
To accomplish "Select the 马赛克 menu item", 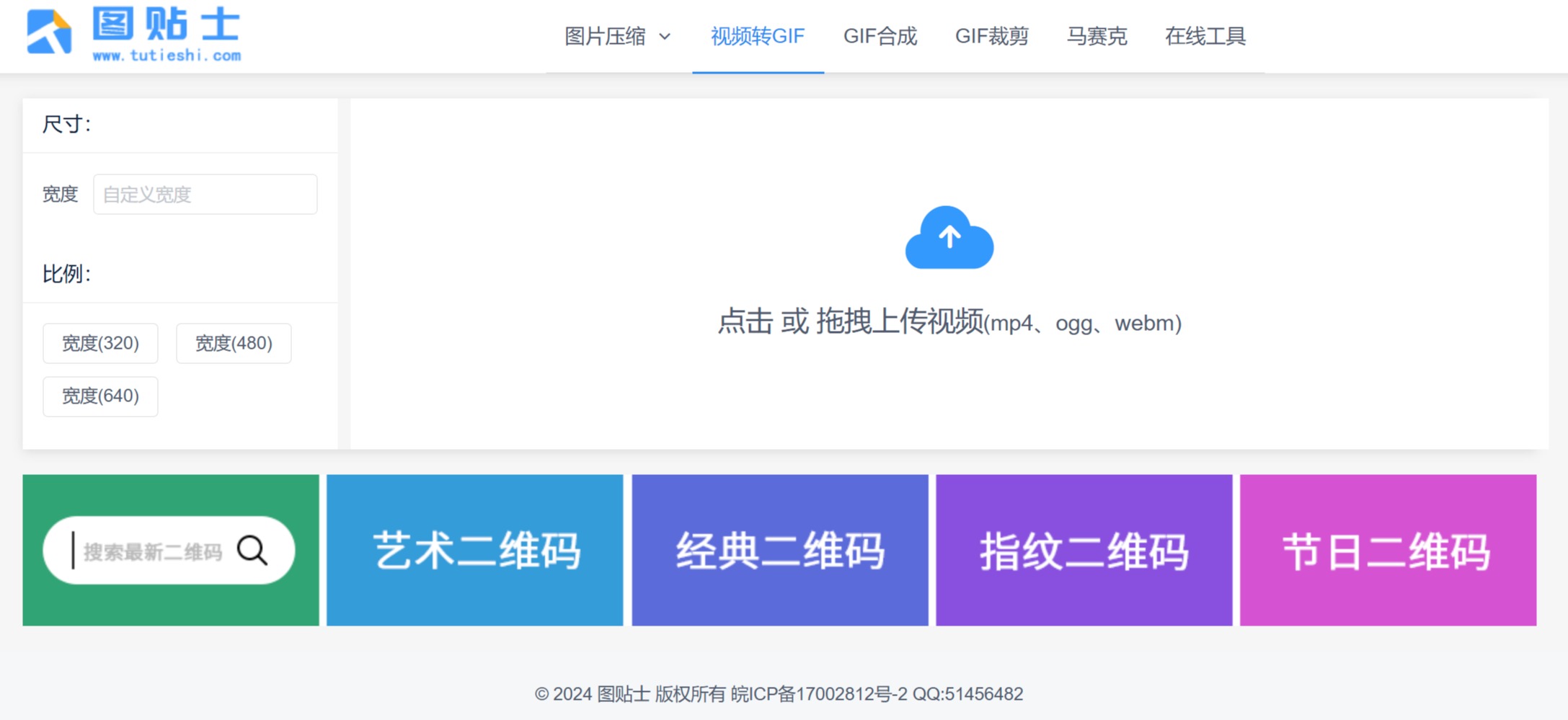I will [1096, 36].
